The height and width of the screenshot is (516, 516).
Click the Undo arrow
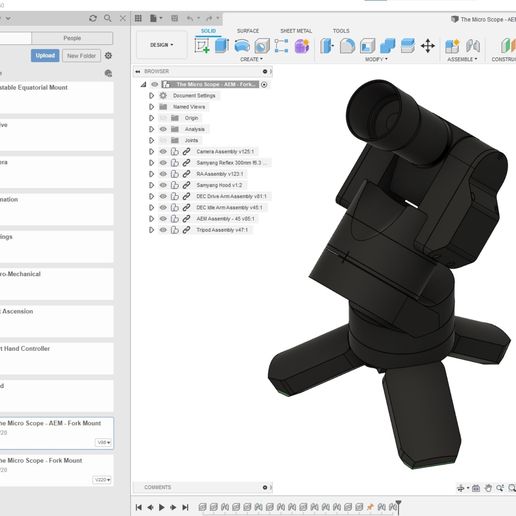(x=190, y=18)
